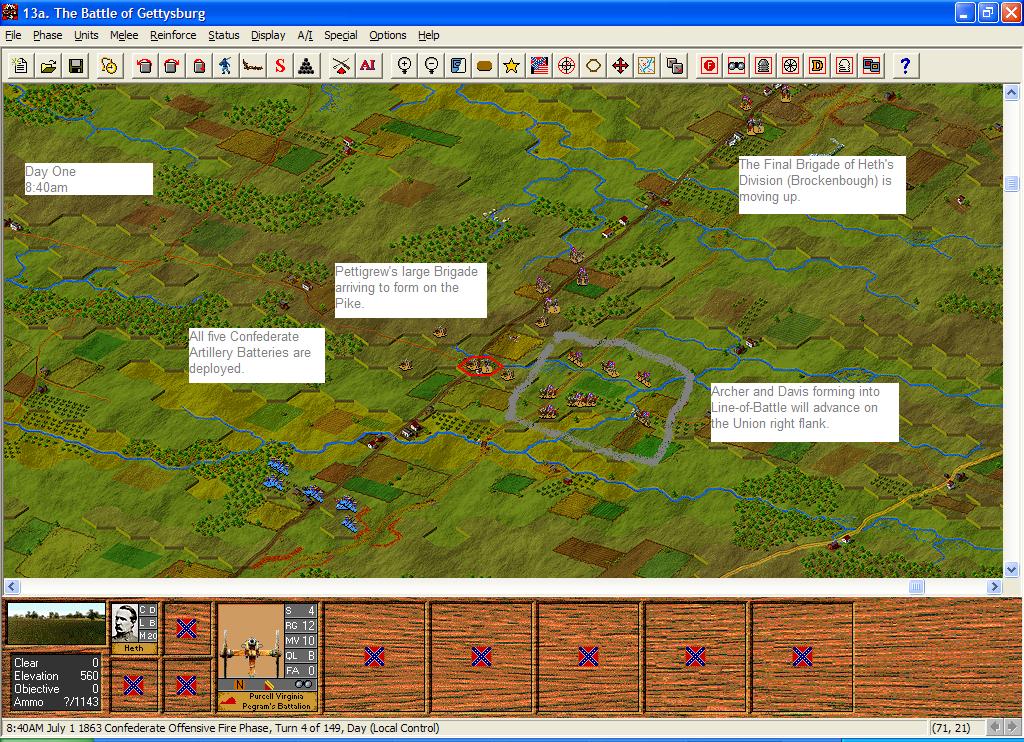1024x742 pixels.
Task: Click the map scroll-down arrow
Action: [1011, 570]
